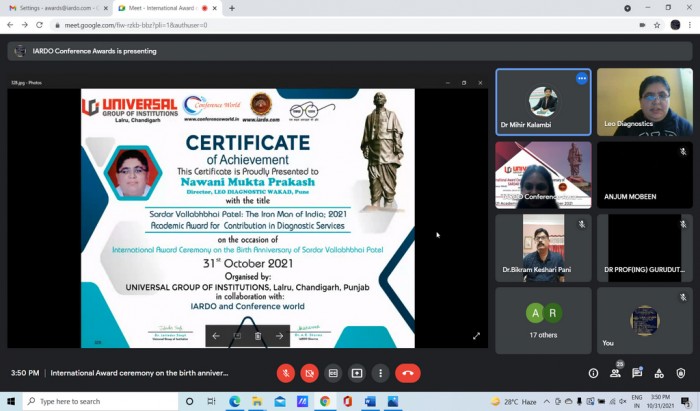This screenshot has height=411, width=700.
Task: Click the Windows search box
Action: pyautogui.click(x=100, y=401)
